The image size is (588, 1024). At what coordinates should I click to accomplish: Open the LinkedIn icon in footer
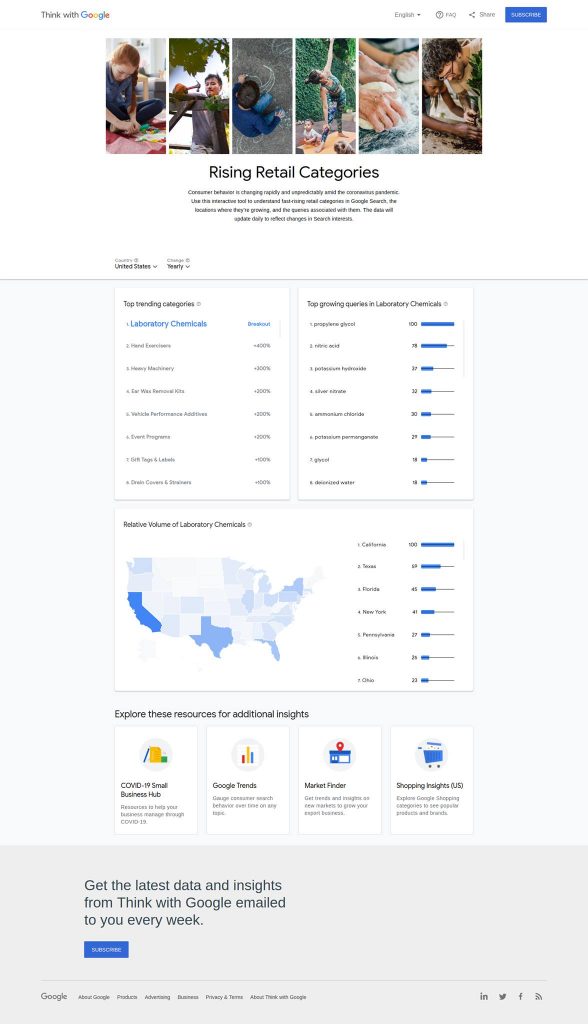tap(483, 997)
